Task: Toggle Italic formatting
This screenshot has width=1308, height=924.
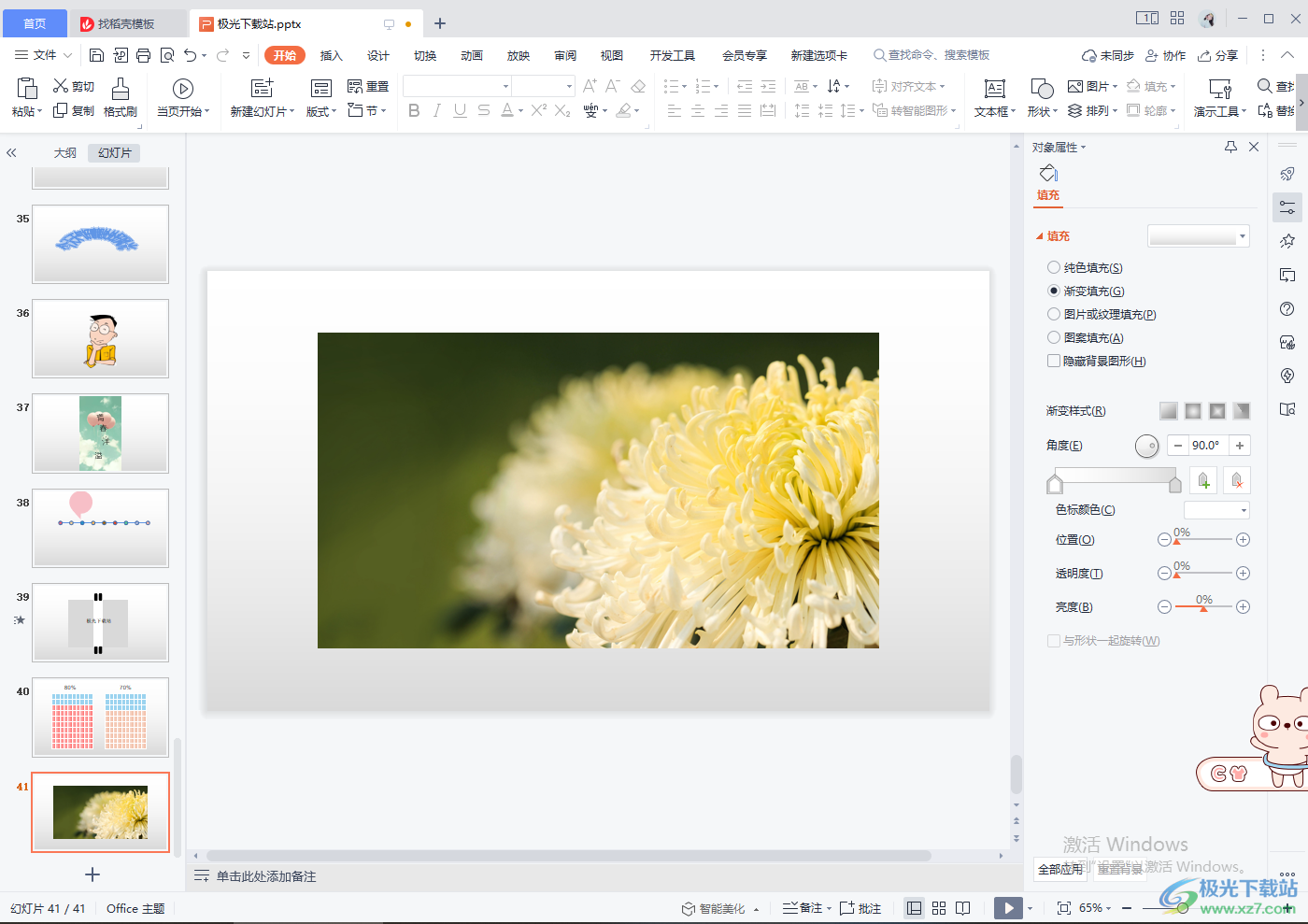Action: pyautogui.click(x=436, y=110)
